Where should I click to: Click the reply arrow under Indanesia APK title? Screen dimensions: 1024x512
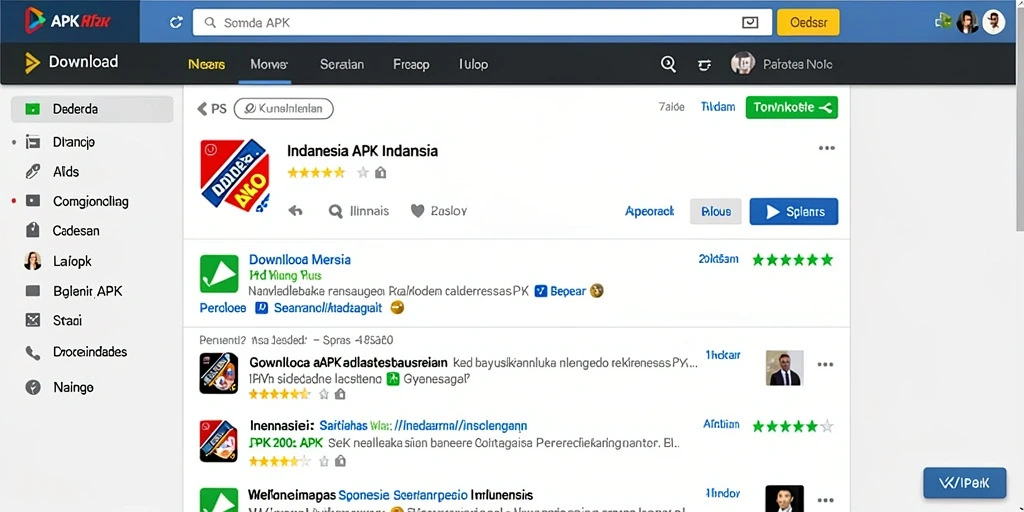click(295, 211)
